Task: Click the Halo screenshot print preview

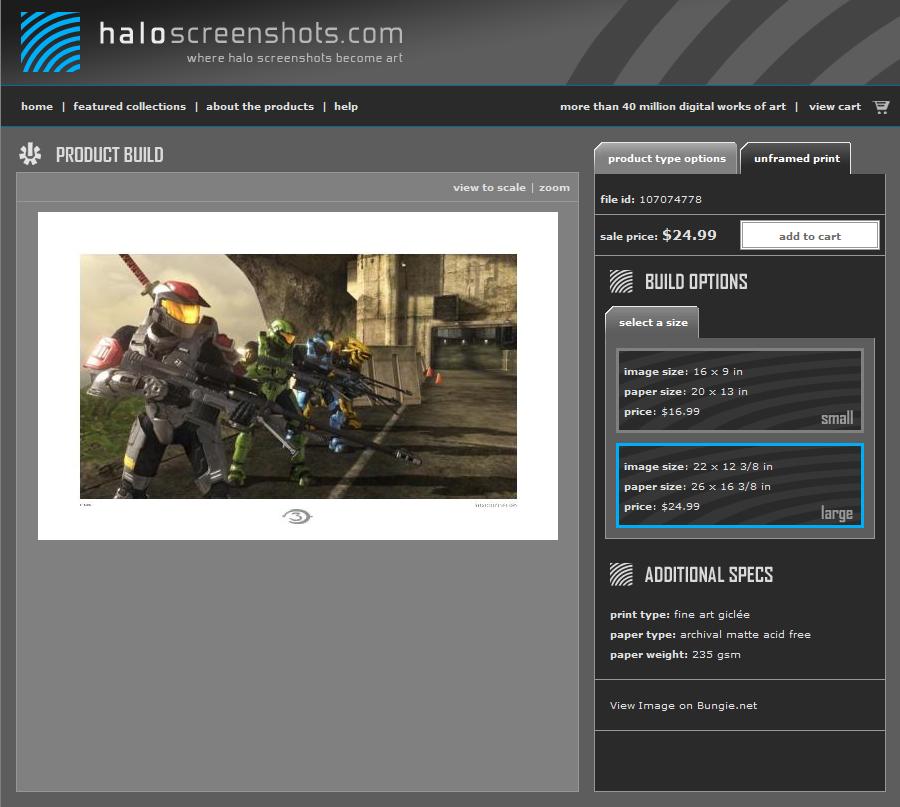Action: 298,376
